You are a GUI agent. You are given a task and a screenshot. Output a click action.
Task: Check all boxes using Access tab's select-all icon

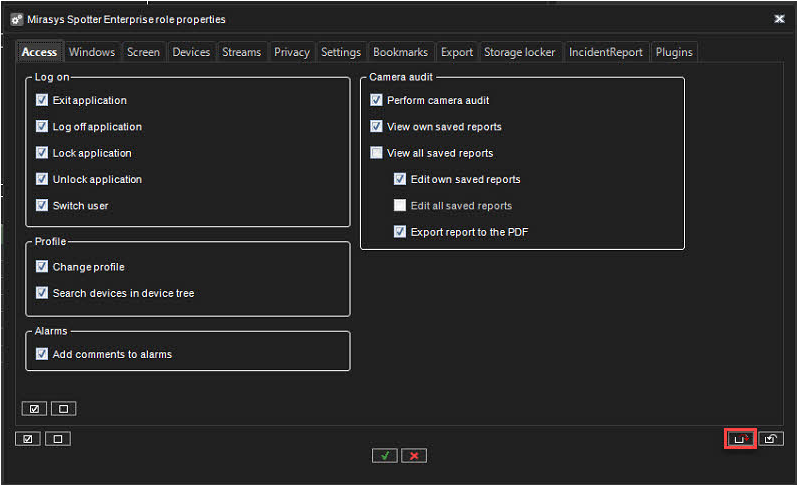pyautogui.click(x=33, y=408)
